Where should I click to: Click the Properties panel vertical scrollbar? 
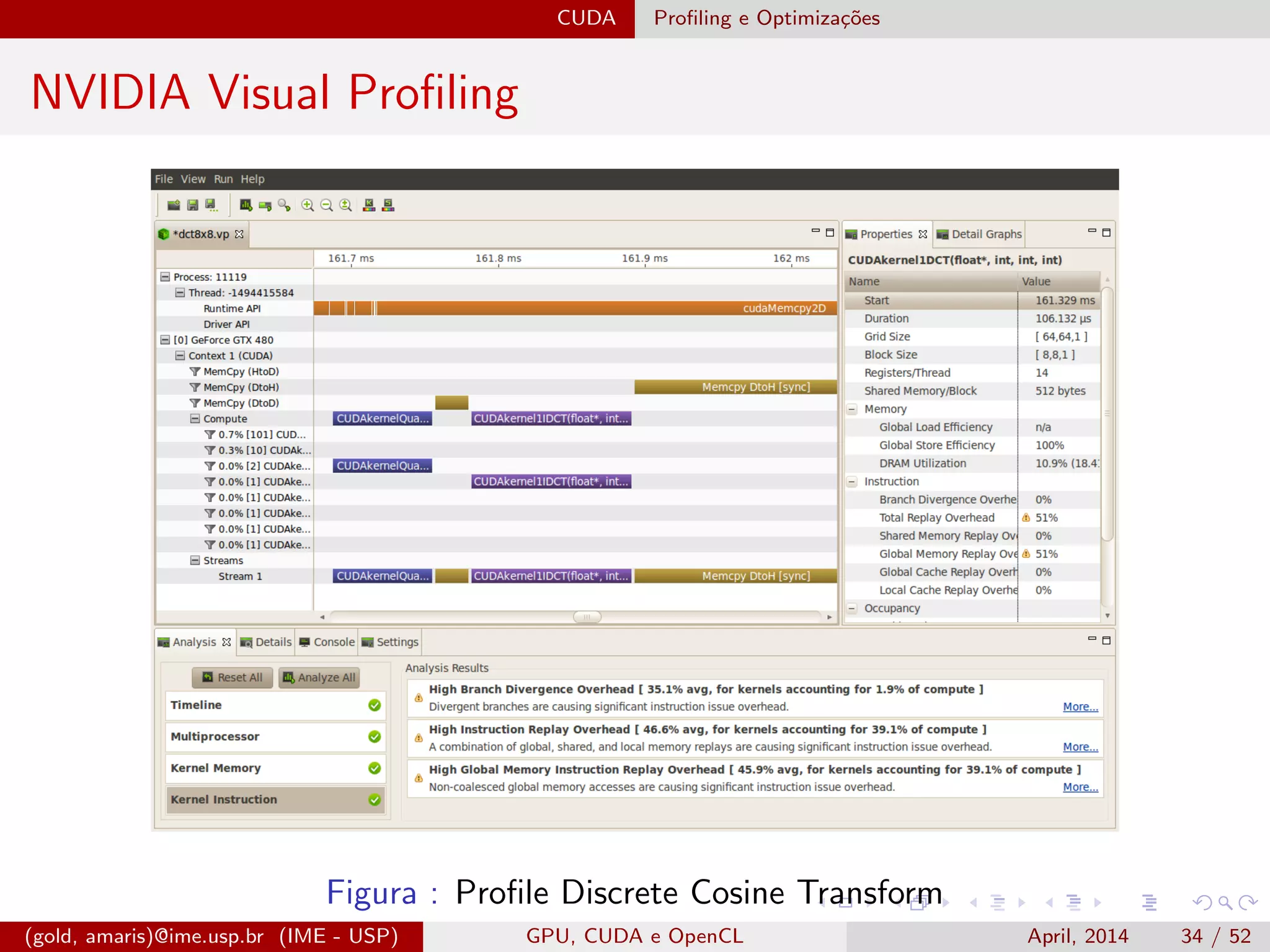1108,414
